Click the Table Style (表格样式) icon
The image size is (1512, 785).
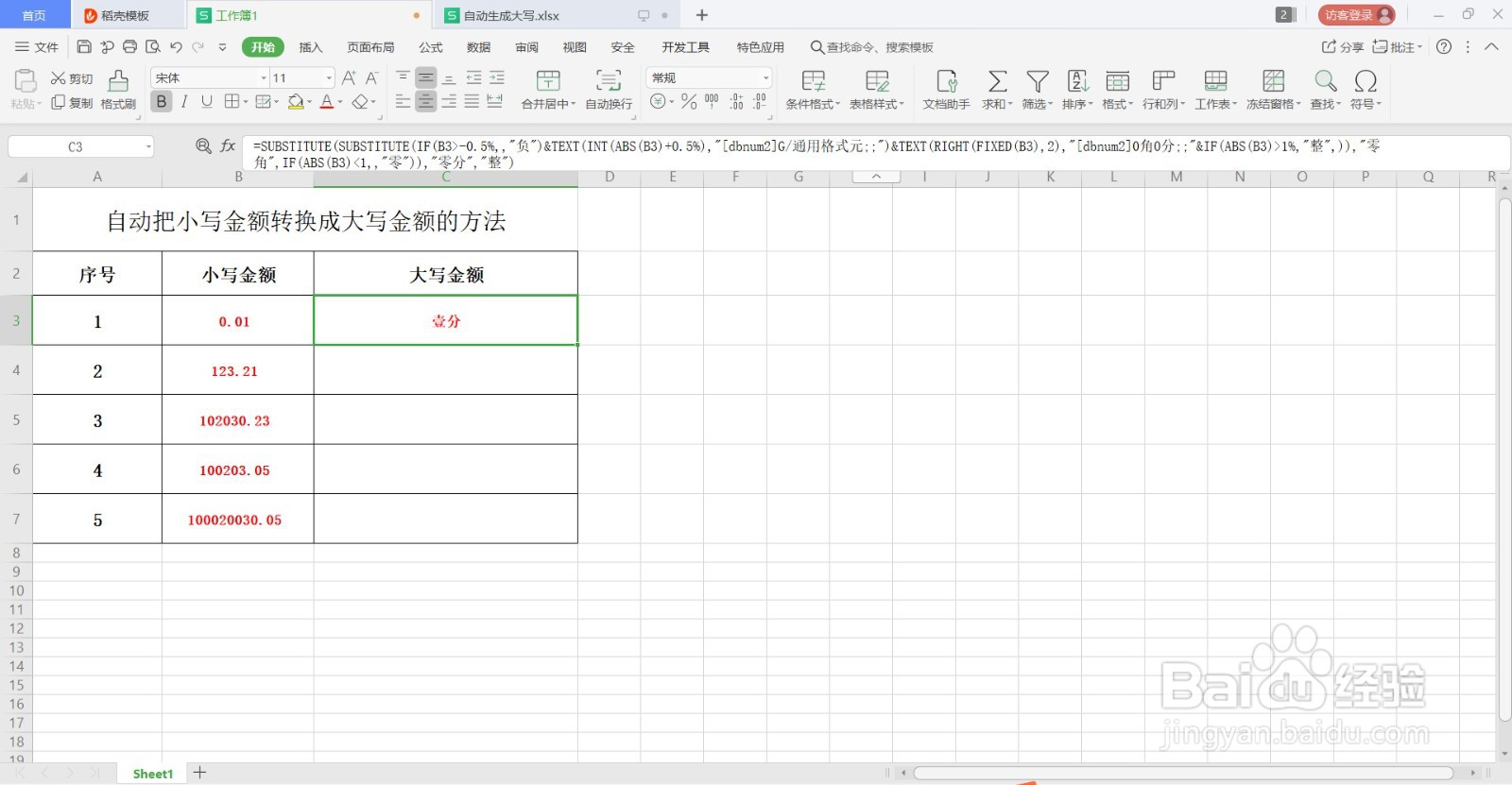pyautogui.click(x=877, y=80)
